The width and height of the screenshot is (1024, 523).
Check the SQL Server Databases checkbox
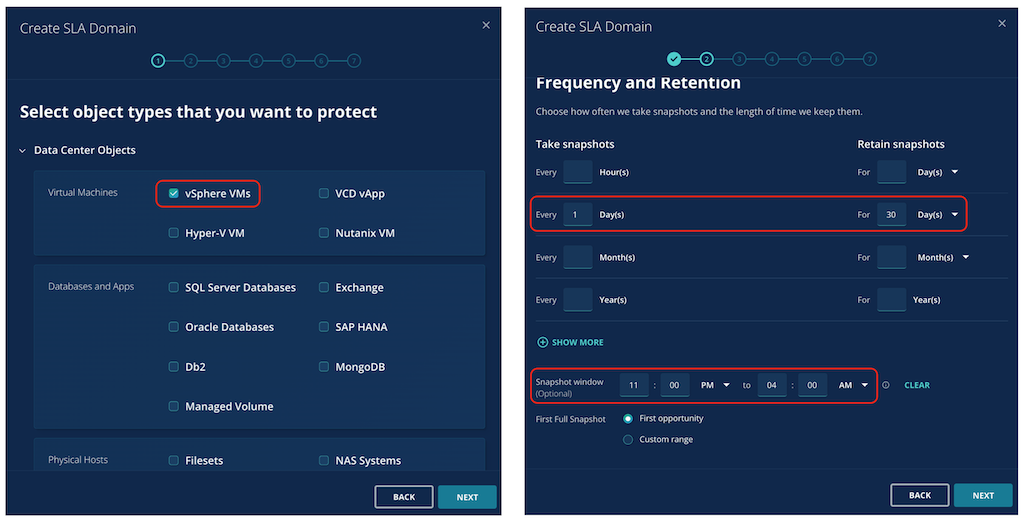pyautogui.click(x=174, y=287)
